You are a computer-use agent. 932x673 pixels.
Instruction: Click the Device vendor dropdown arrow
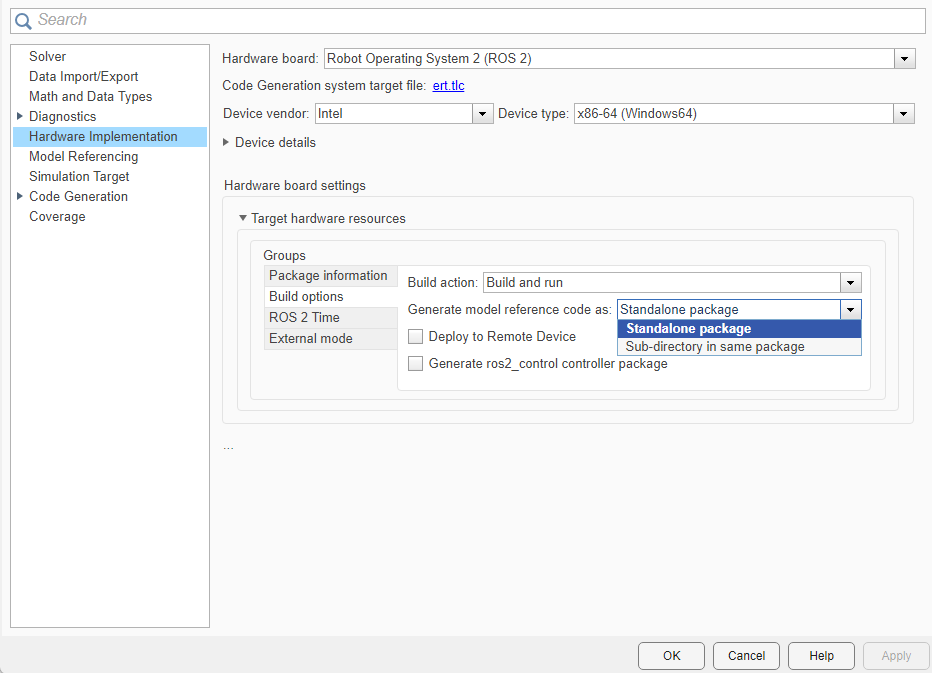click(483, 113)
